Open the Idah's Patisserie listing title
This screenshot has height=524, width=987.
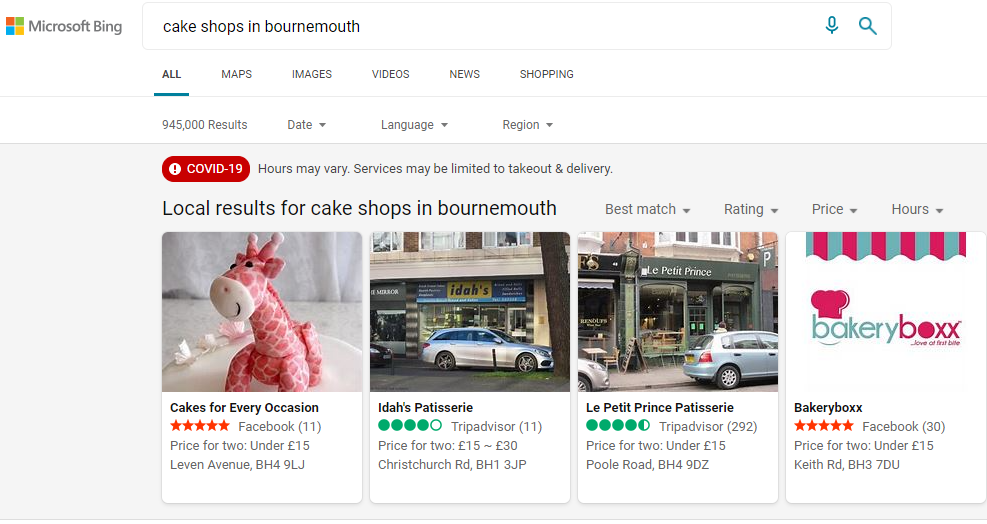(426, 407)
